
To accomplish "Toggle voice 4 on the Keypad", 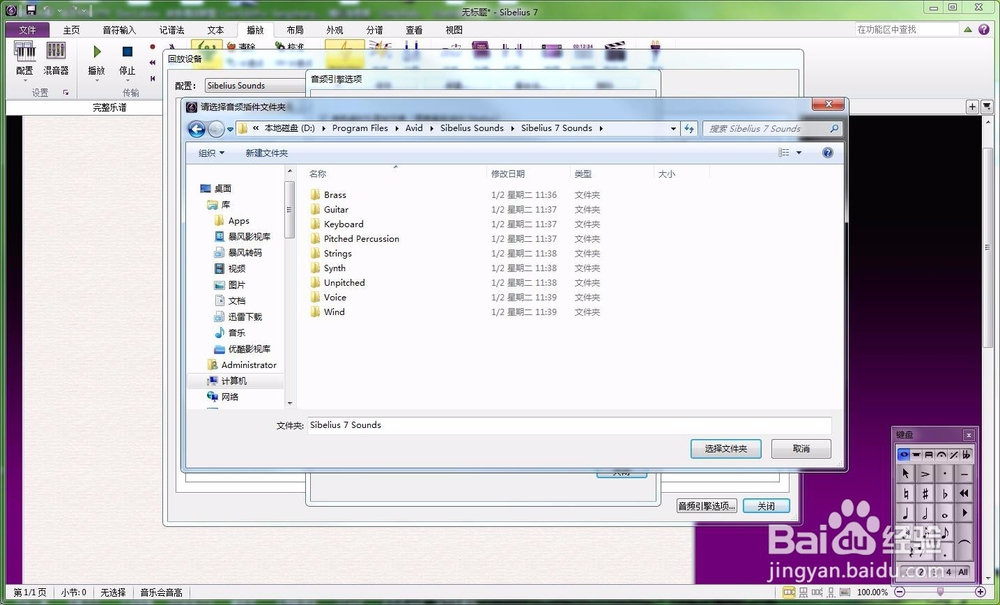I will (949, 572).
